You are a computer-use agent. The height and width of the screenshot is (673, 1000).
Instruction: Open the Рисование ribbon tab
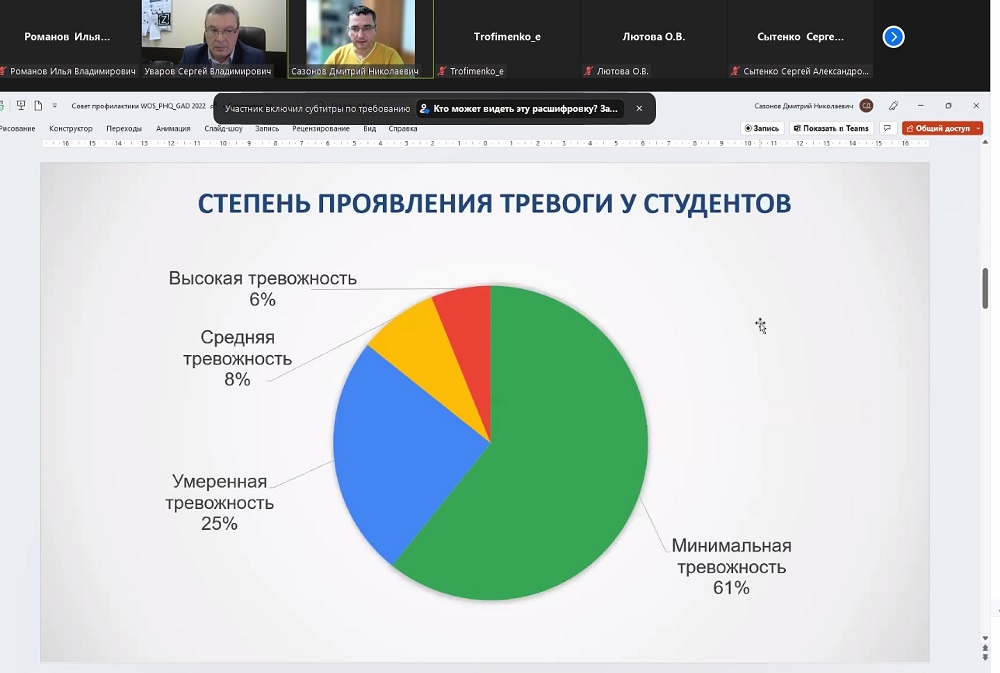click(17, 128)
